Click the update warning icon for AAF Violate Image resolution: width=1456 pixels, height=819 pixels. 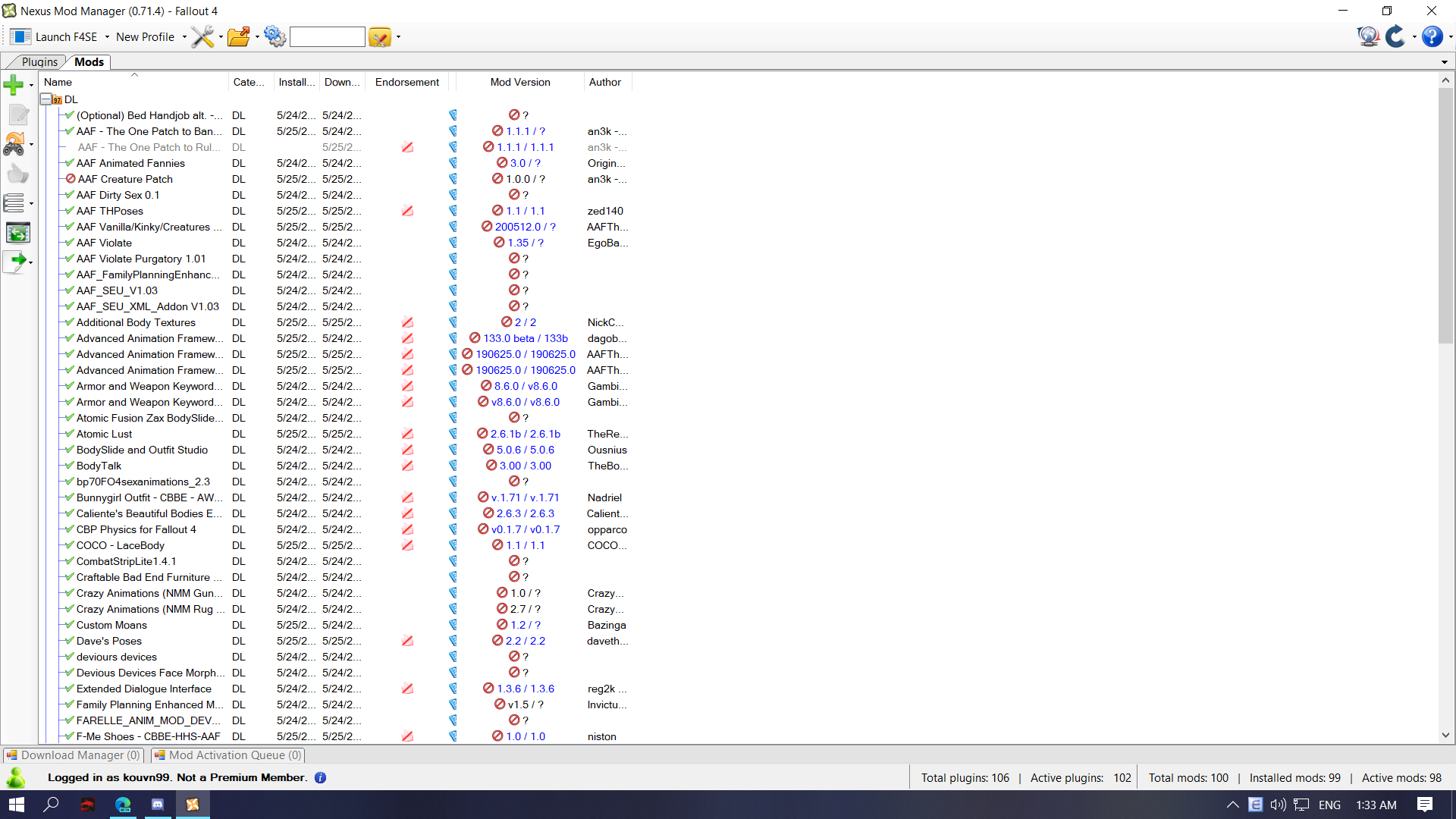[x=499, y=243]
